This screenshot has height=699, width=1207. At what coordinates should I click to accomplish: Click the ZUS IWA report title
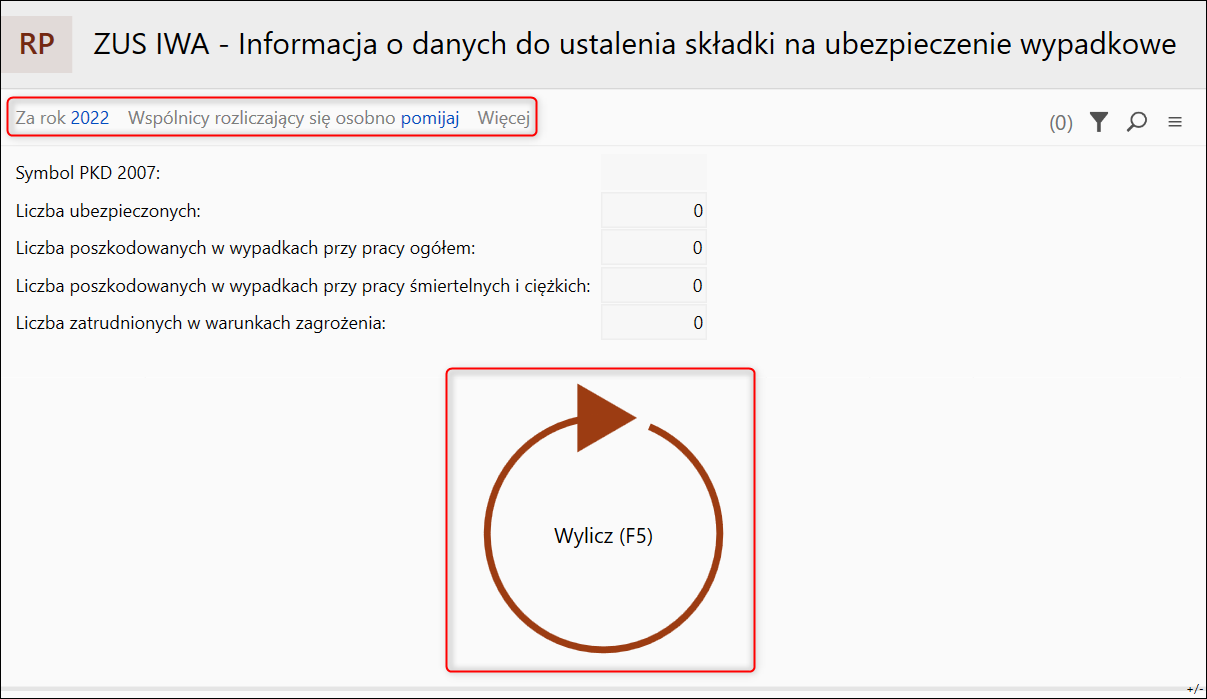[x=635, y=45]
